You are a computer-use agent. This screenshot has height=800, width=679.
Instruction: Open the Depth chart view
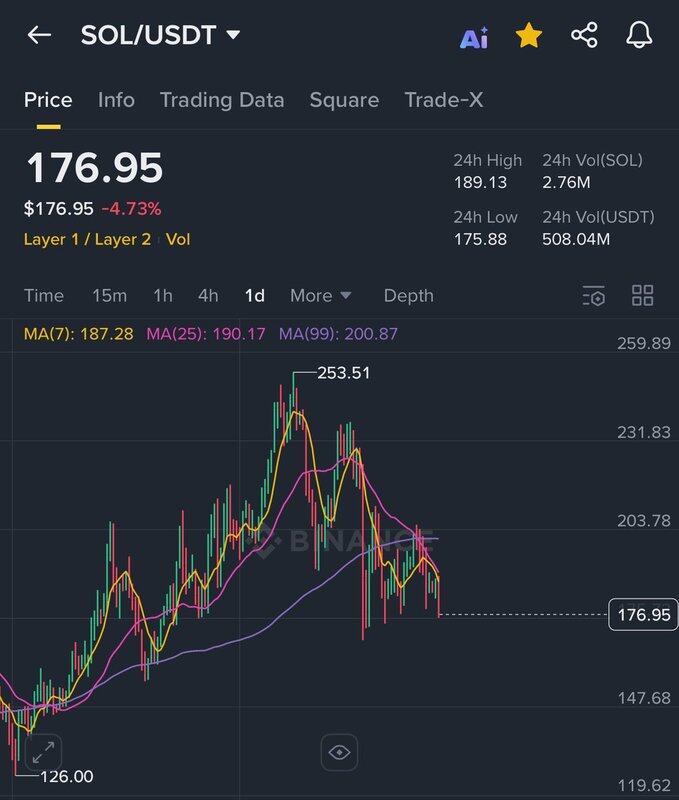pyautogui.click(x=408, y=296)
